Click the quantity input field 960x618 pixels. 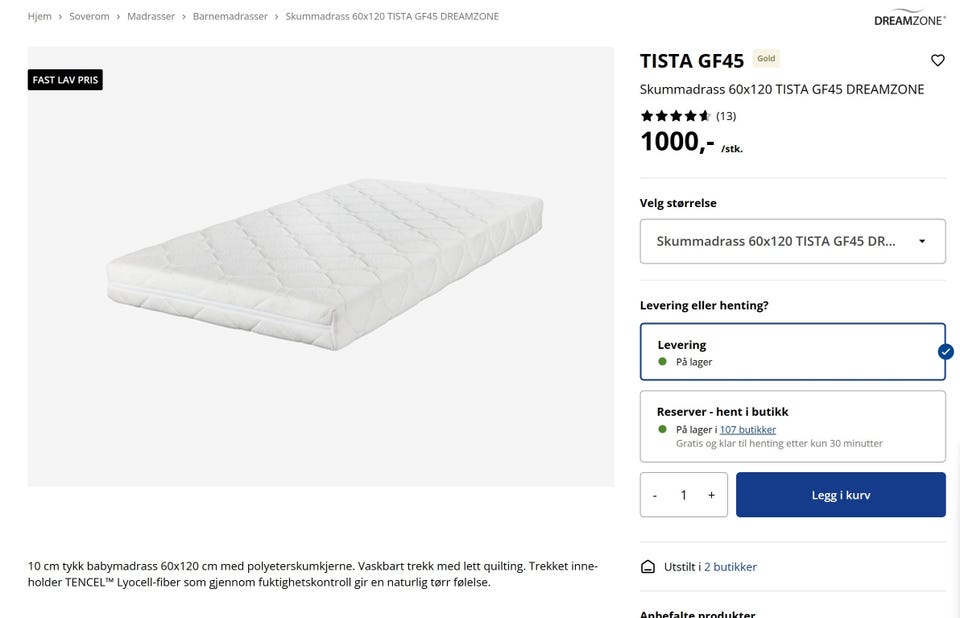[x=683, y=495]
